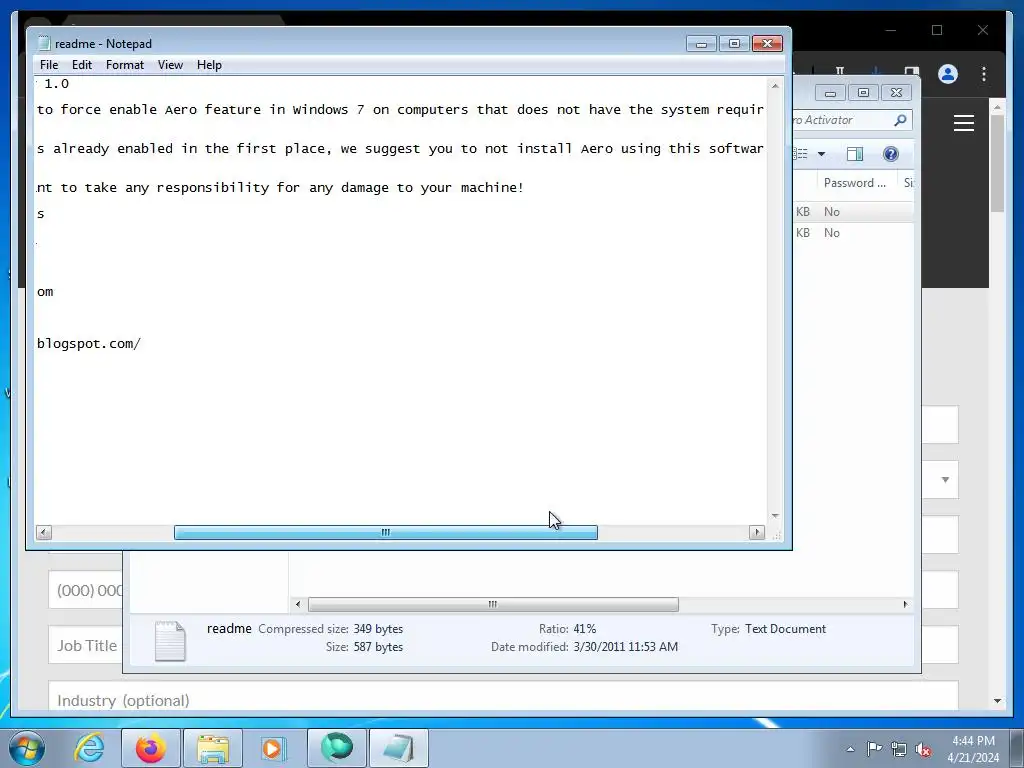
Task: Click the Password column header in Explorer
Action: 856,183
